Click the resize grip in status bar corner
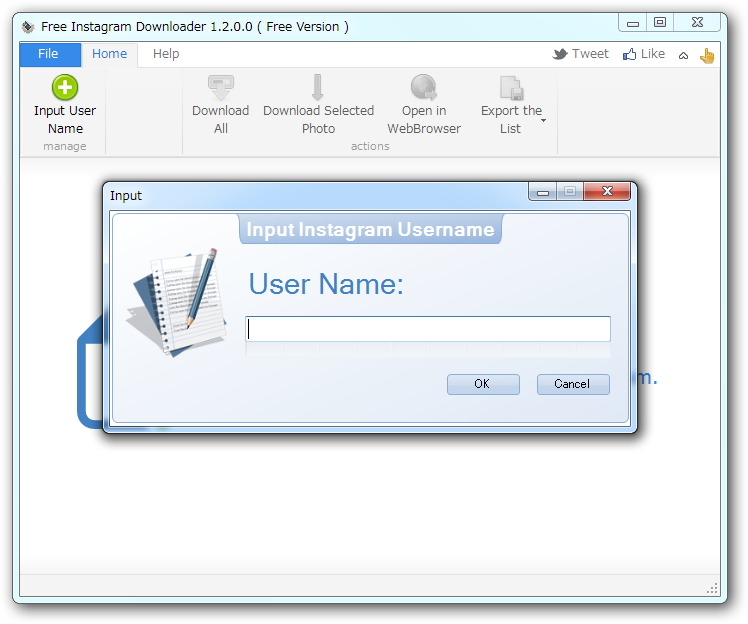Screen dimensions: 748x624 tap(712, 589)
